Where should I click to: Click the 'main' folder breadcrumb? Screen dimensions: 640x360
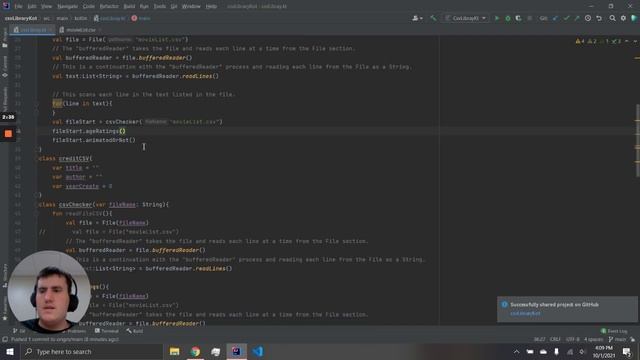click(62, 18)
